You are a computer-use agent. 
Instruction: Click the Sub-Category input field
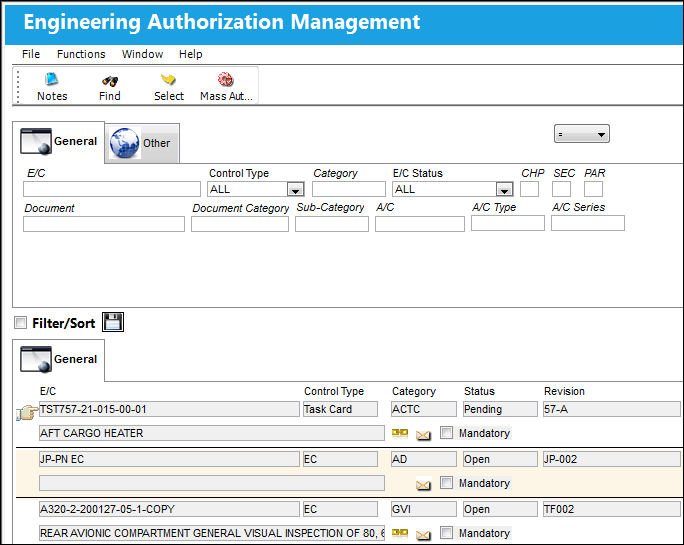332,224
